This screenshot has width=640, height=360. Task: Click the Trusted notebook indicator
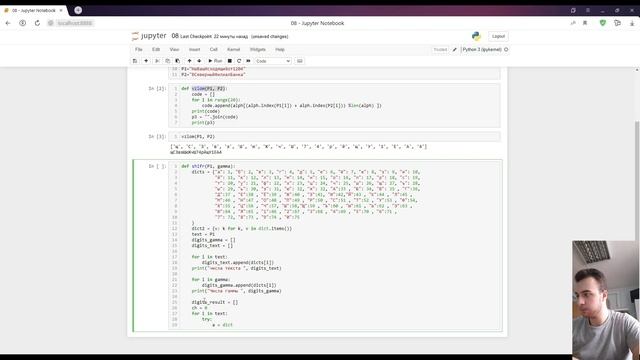440,49
